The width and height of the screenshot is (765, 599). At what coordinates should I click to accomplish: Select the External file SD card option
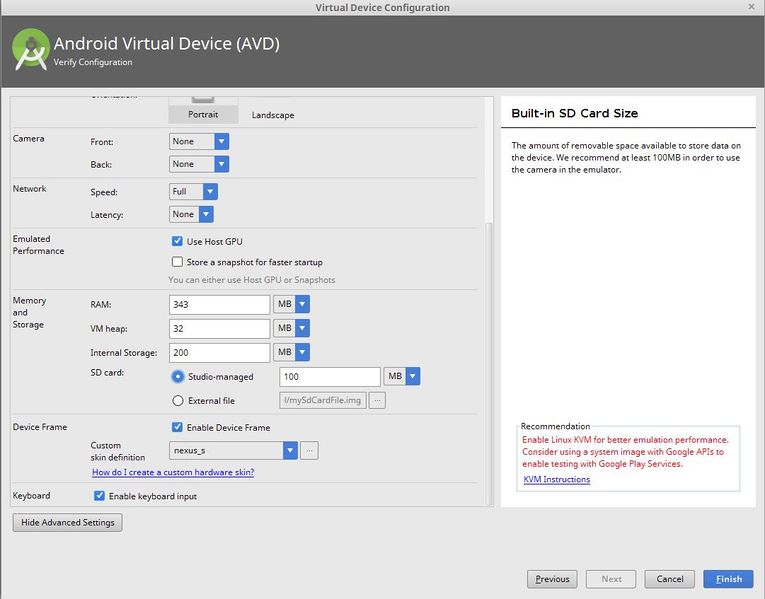click(178, 400)
